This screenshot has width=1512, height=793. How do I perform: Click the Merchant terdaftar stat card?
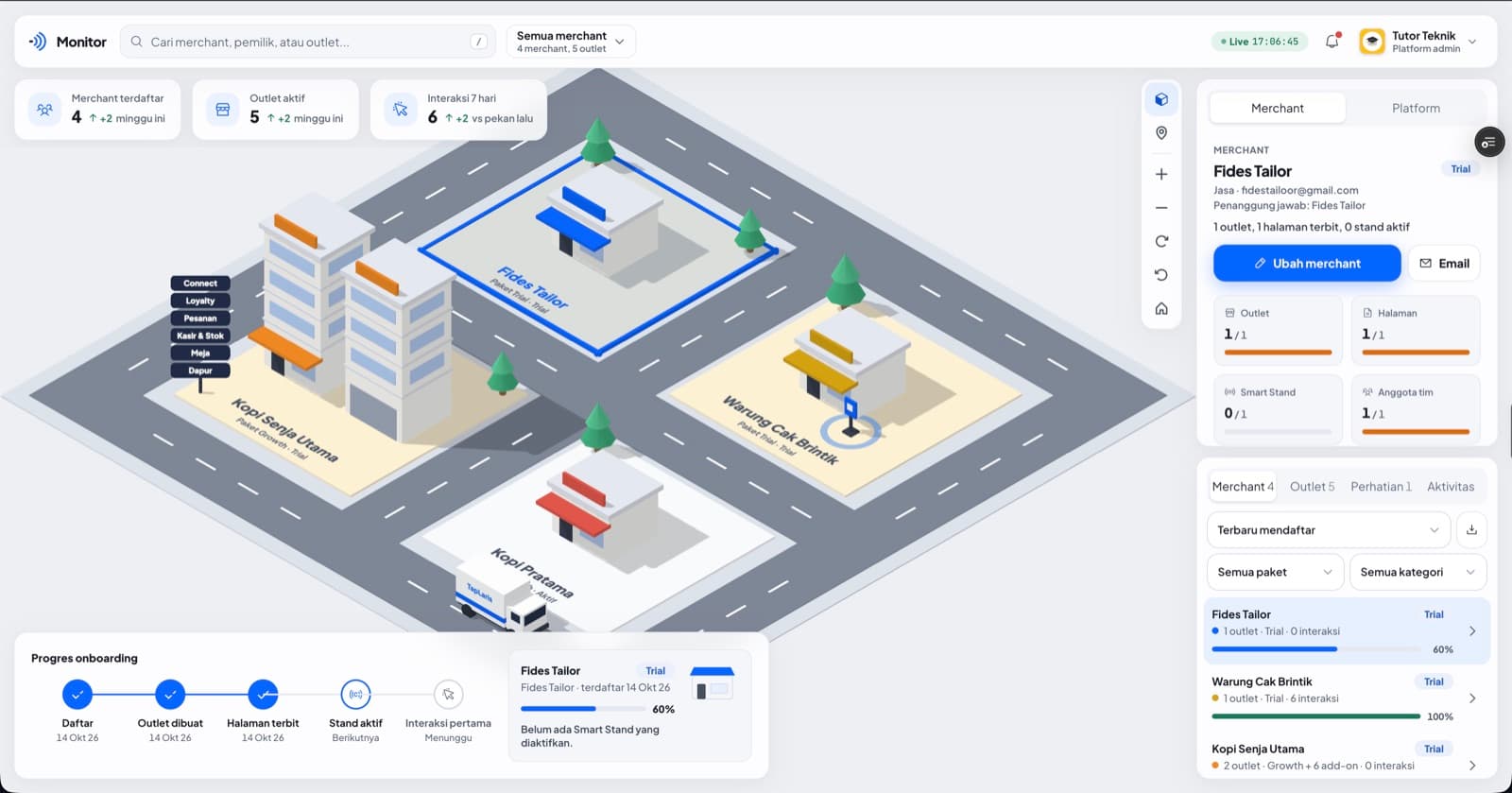(97, 110)
